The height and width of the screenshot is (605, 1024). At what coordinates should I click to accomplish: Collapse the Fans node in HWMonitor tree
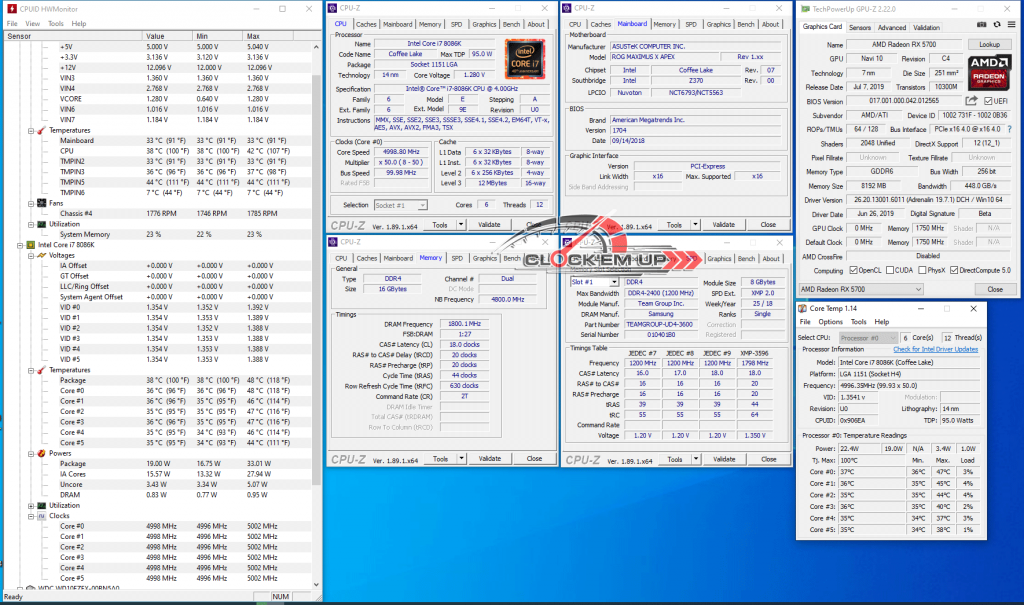click(x=31, y=203)
